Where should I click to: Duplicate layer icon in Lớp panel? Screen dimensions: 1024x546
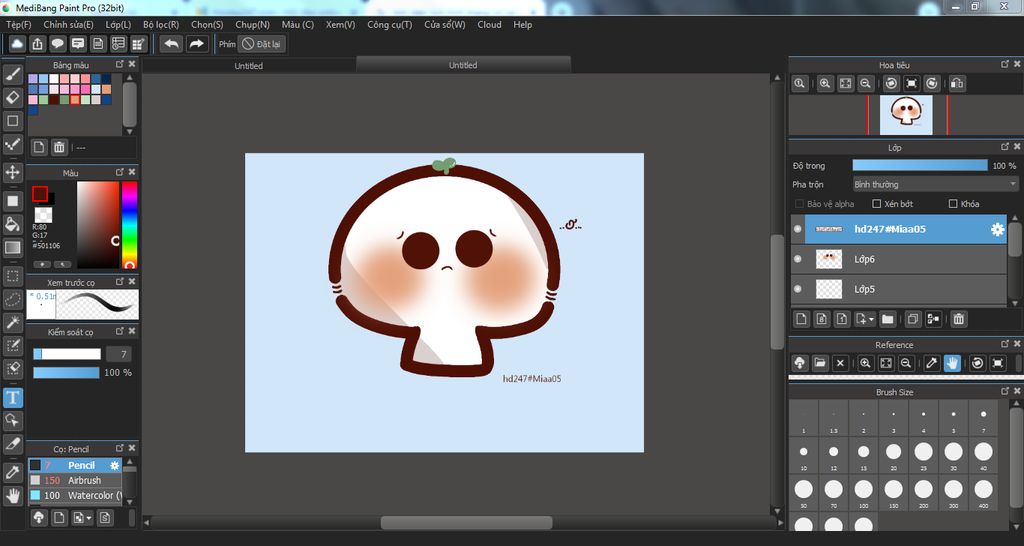913,319
